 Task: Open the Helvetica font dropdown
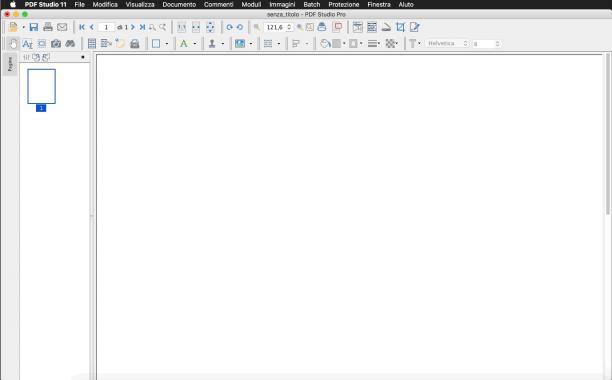[x=447, y=43]
